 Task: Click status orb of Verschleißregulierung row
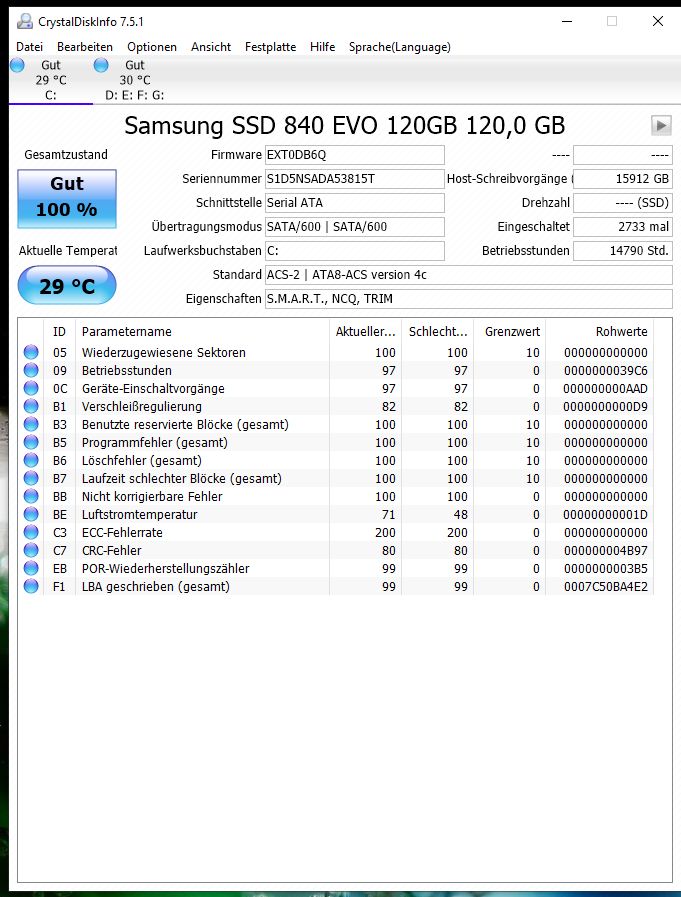(31, 406)
